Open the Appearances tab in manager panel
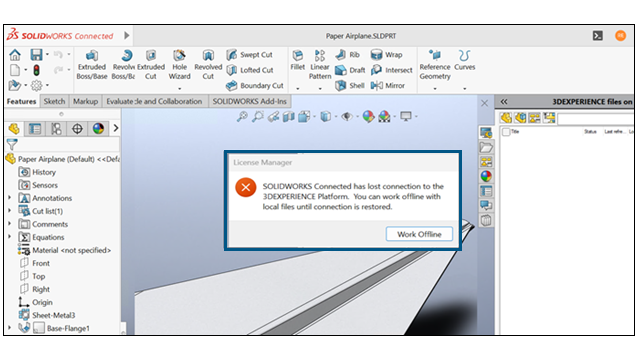This screenshot has height=360, width=640. tap(98, 129)
